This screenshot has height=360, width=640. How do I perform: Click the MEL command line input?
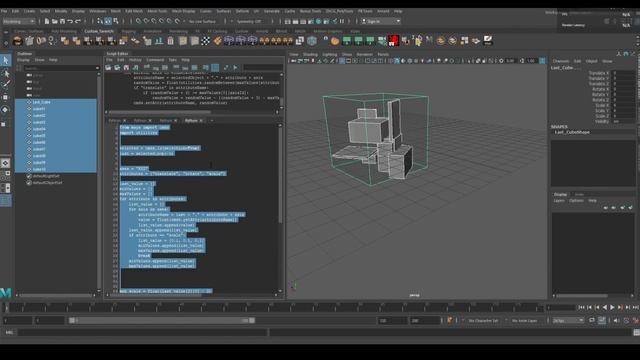click(x=142, y=333)
